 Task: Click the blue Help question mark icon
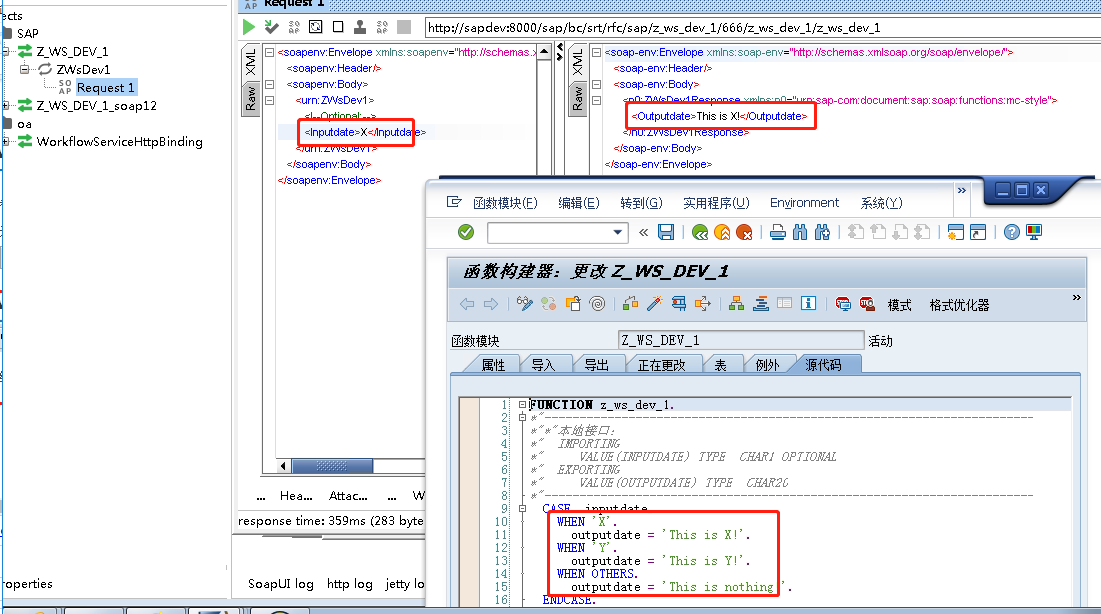1012,232
